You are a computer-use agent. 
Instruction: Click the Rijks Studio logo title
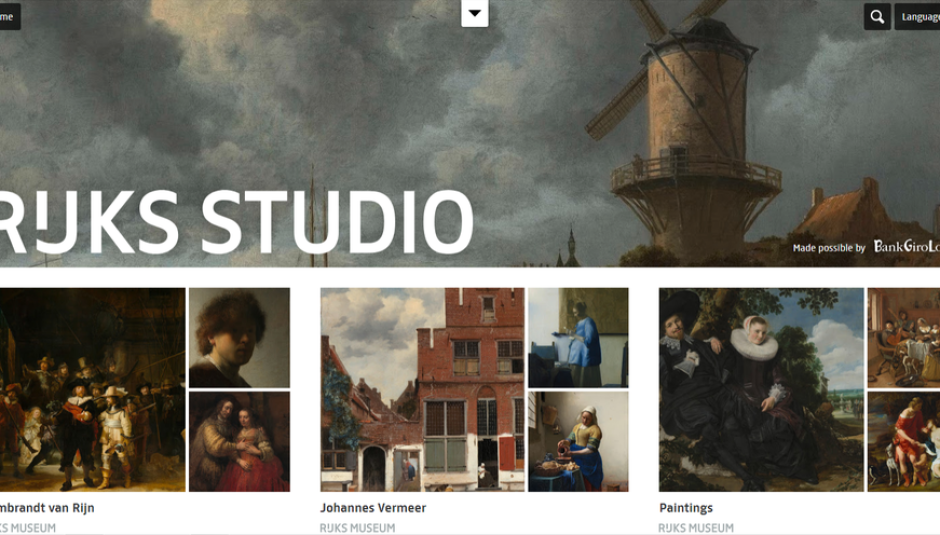pos(237,222)
